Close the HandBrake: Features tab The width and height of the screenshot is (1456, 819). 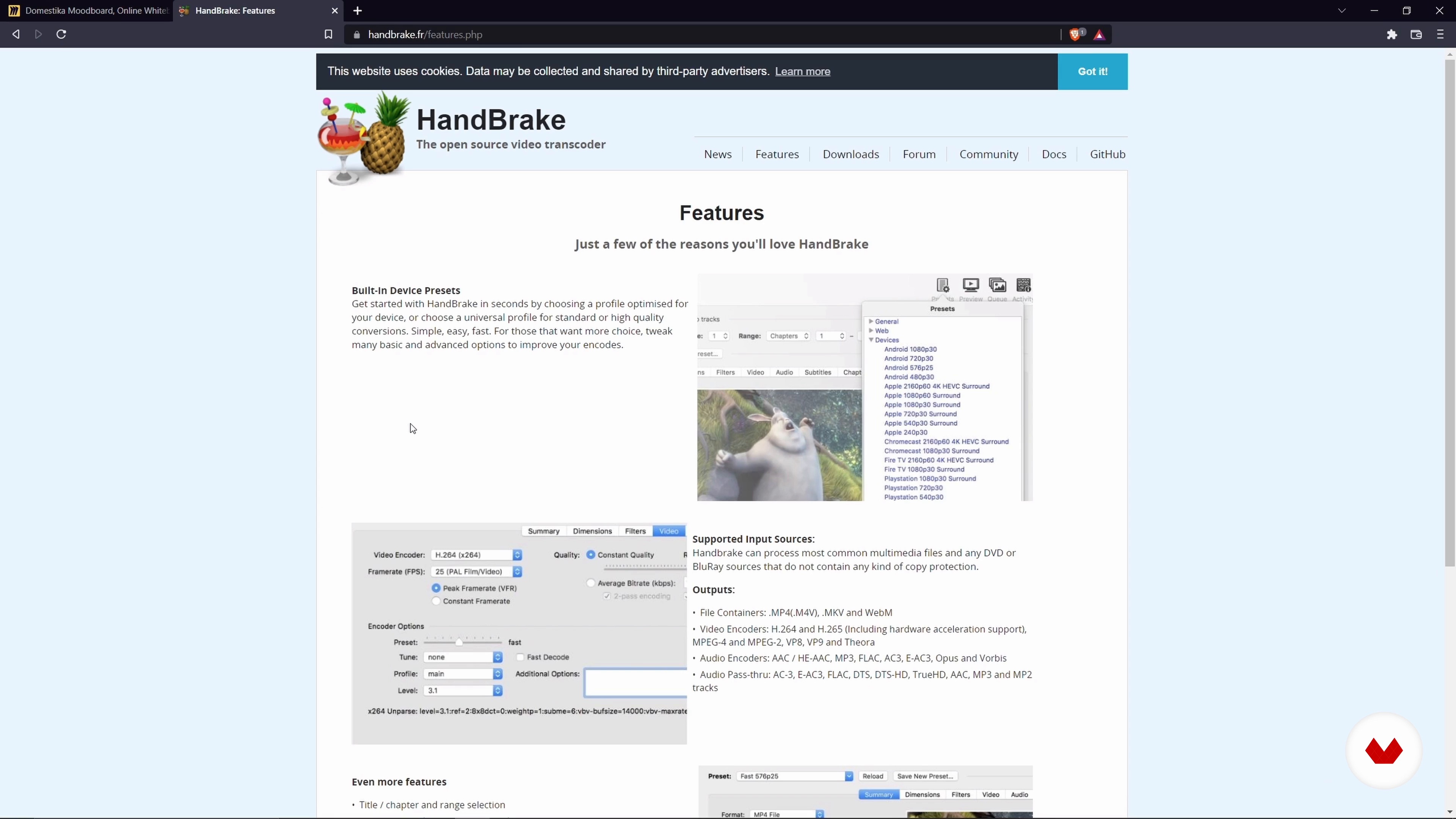pyautogui.click(x=334, y=11)
